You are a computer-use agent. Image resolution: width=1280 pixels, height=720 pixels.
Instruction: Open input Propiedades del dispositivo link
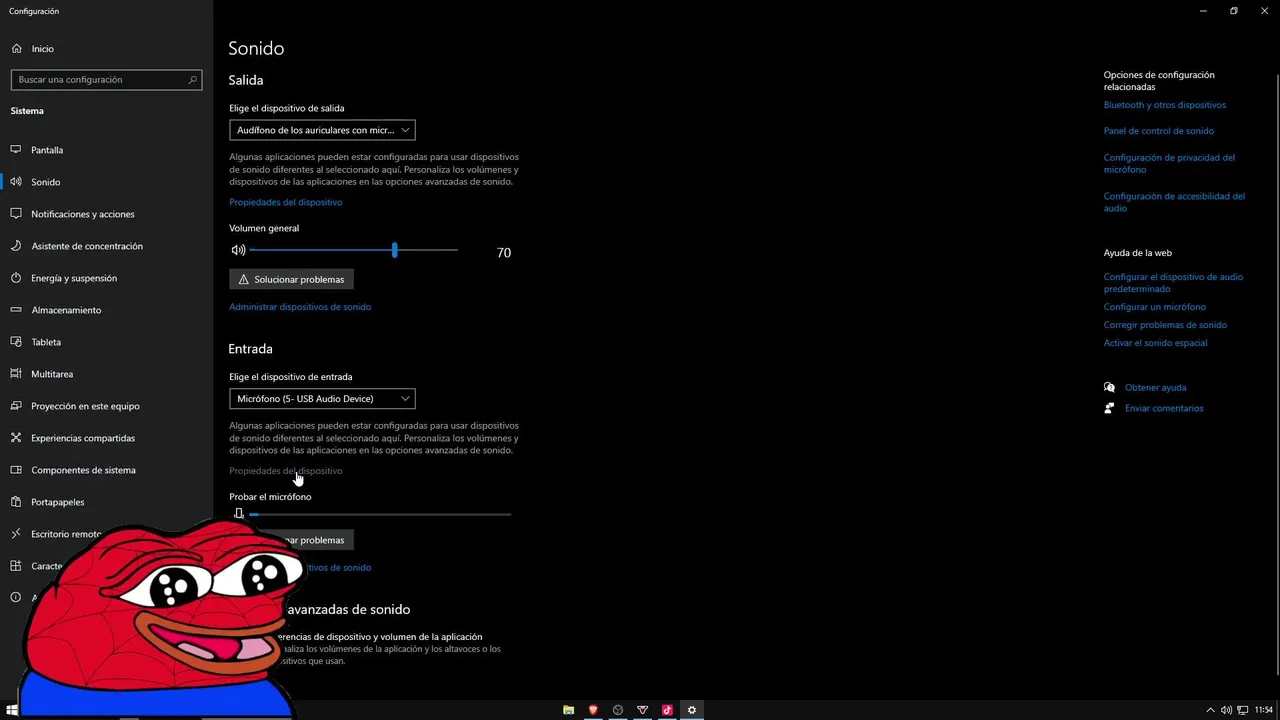pyautogui.click(x=285, y=471)
